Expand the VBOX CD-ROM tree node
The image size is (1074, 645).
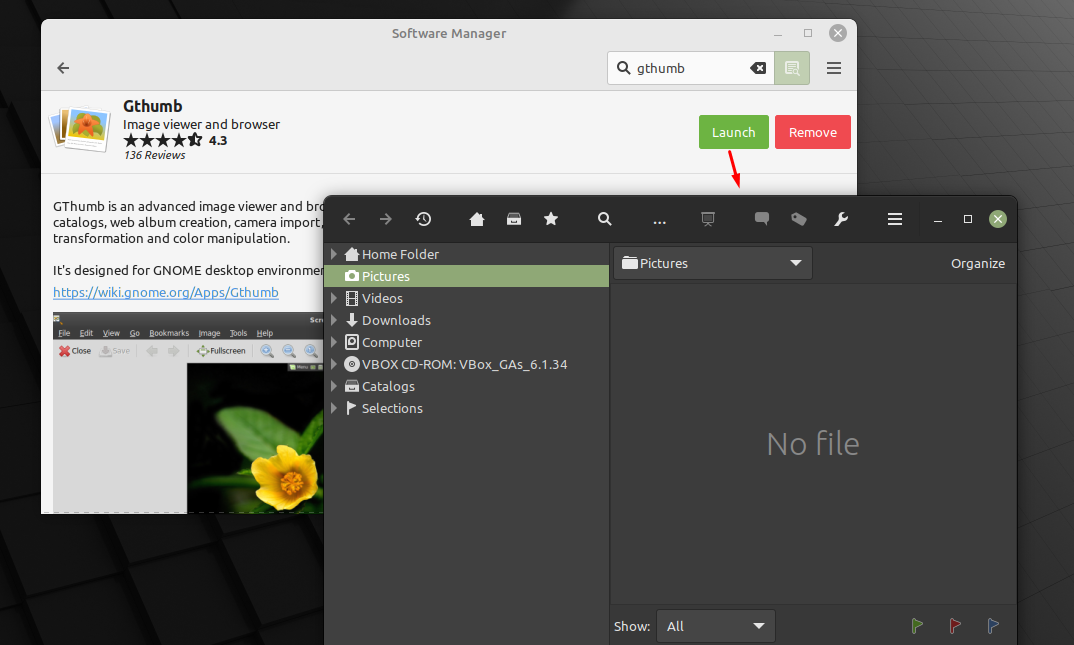[334, 364]
